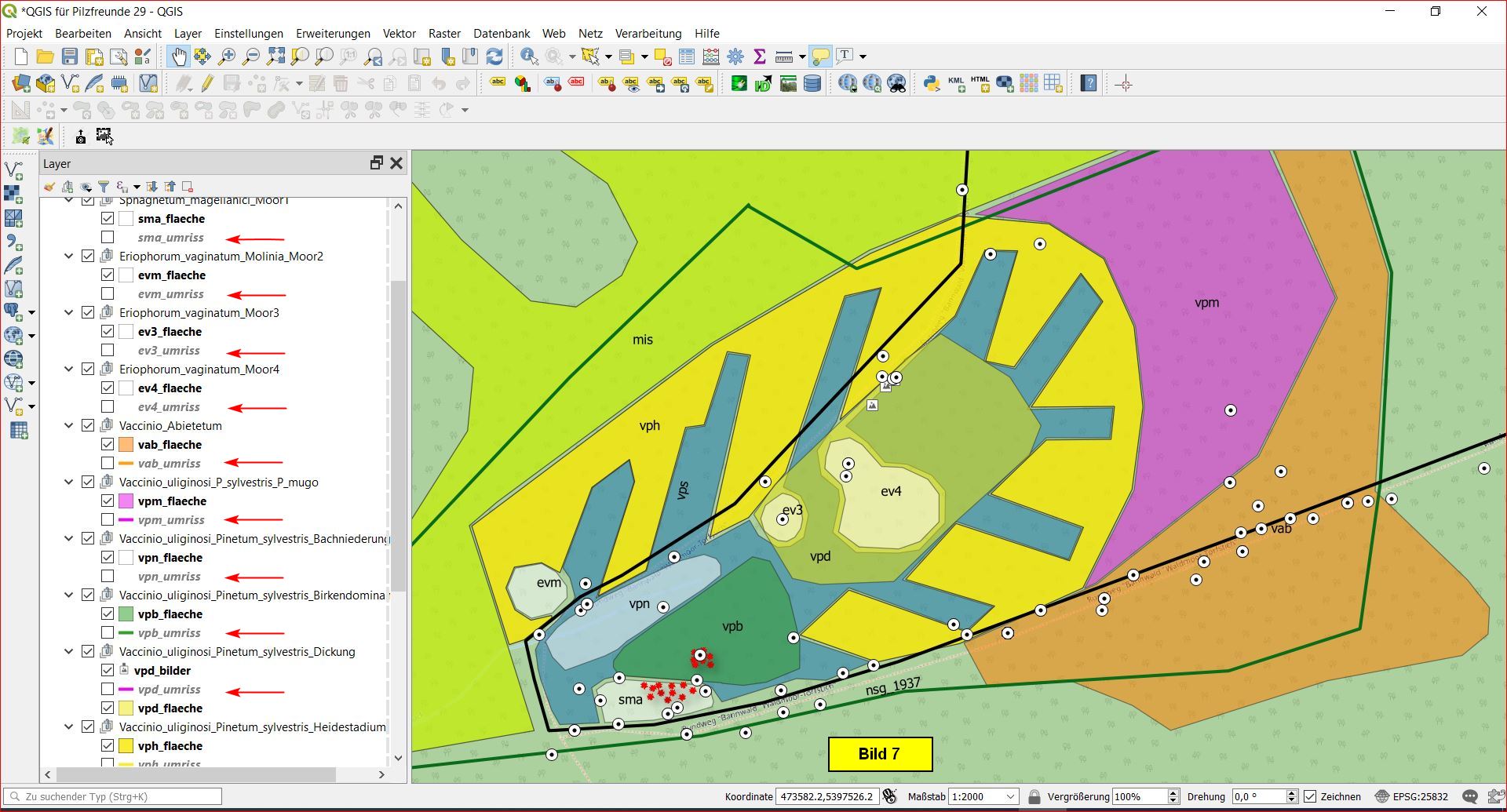
Task: Collapse the Eriophorum_vaginatum_Moor3 group
Action: coord(69,312)
